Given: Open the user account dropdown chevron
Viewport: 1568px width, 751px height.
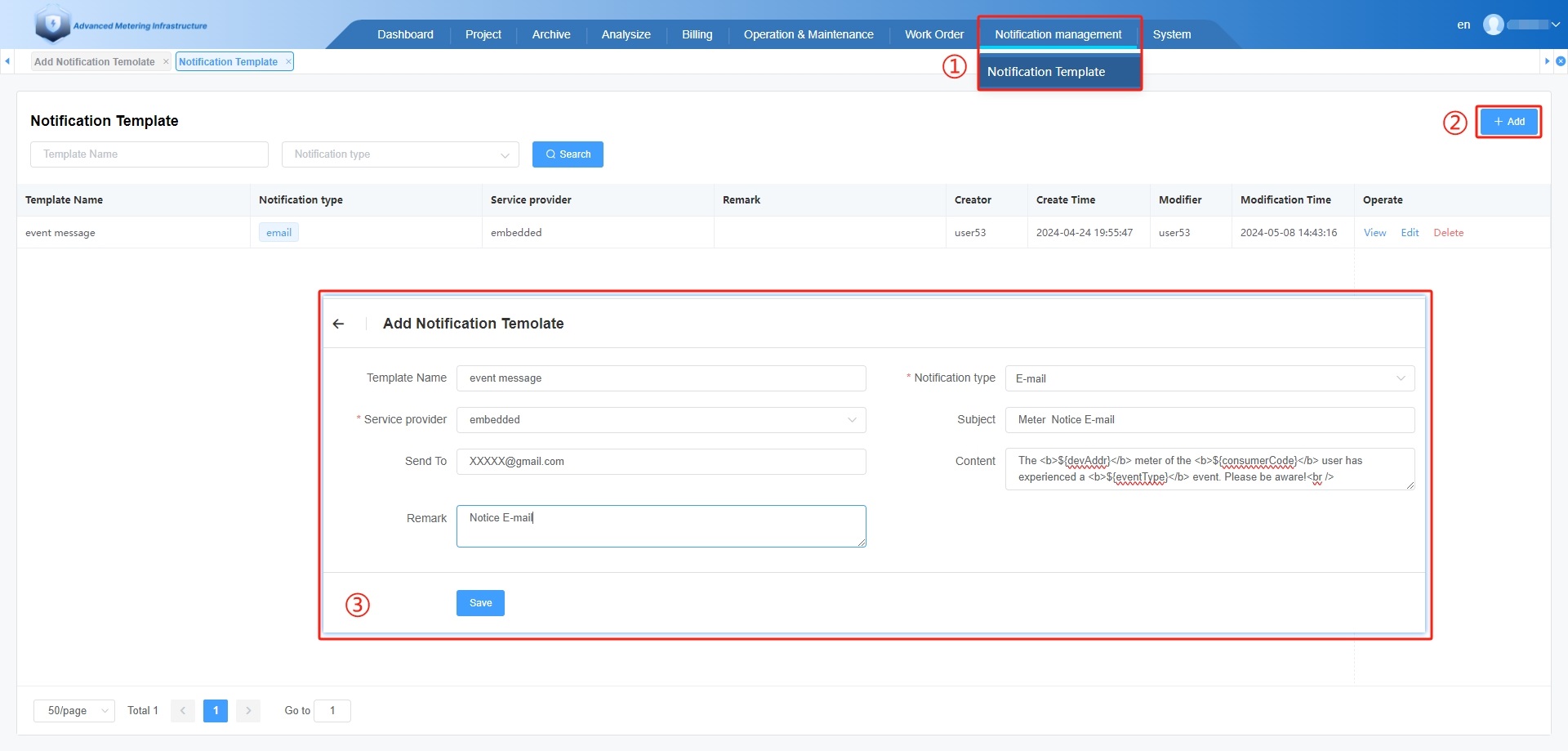Looking at the screenshot, I should (1555, 25).
